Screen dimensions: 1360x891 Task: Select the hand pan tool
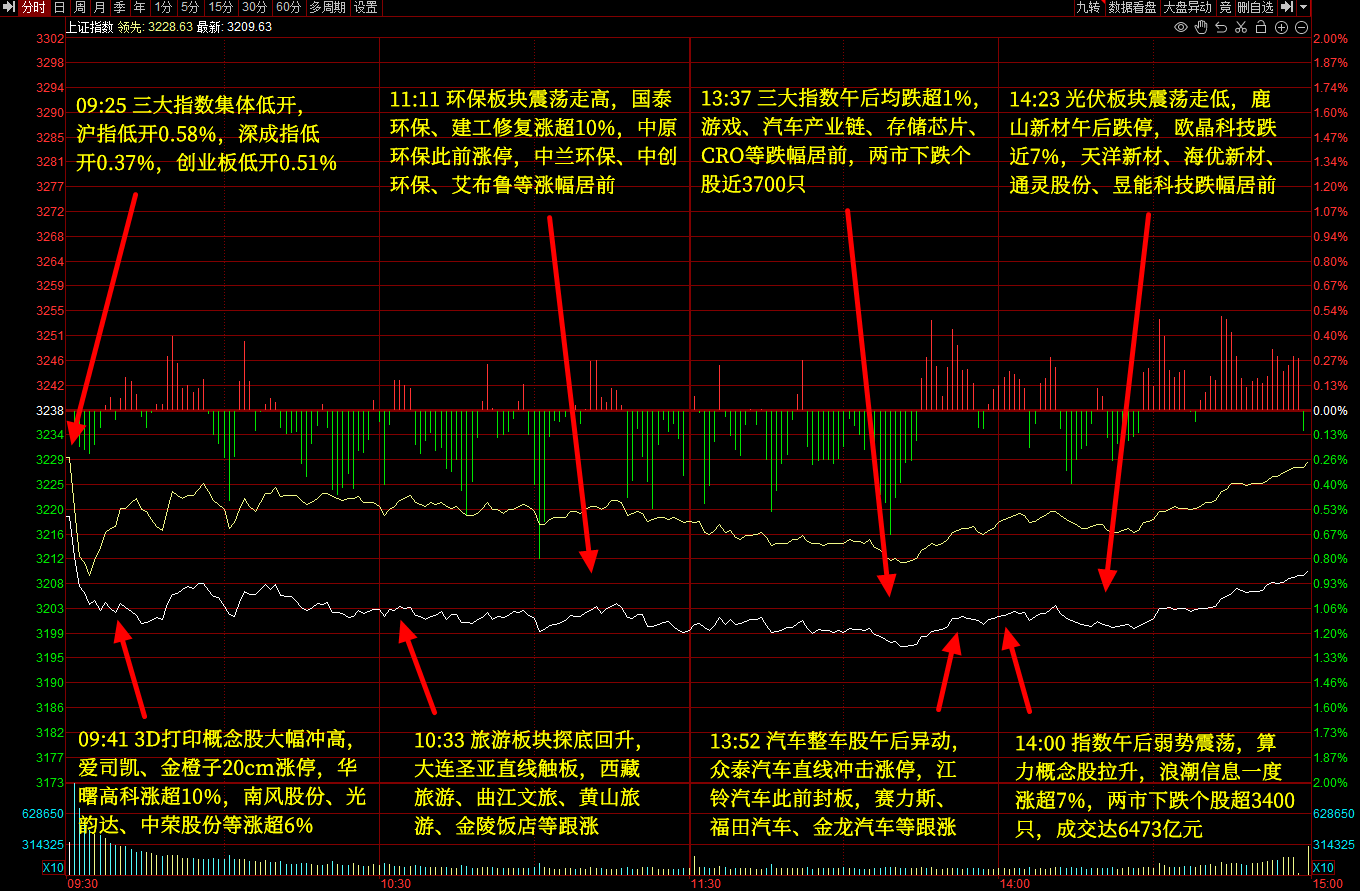point(1201,27)
